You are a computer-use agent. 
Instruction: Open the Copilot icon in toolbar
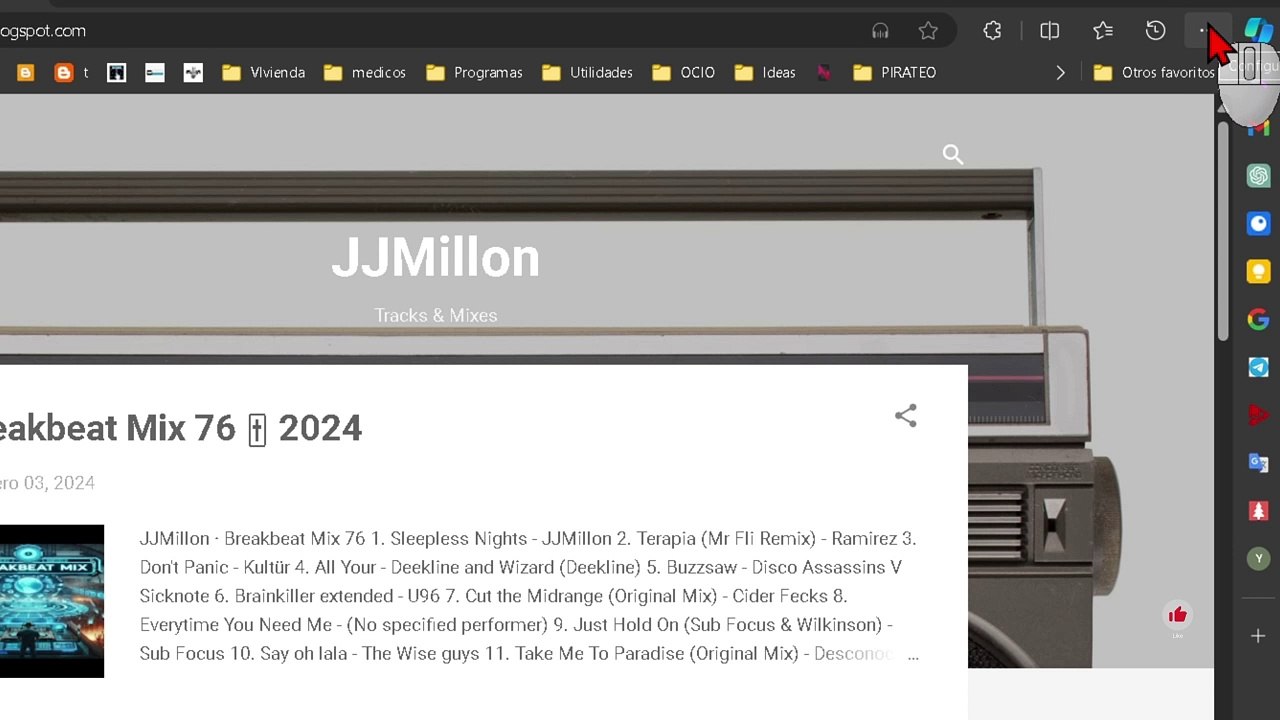coord(1259,31)
